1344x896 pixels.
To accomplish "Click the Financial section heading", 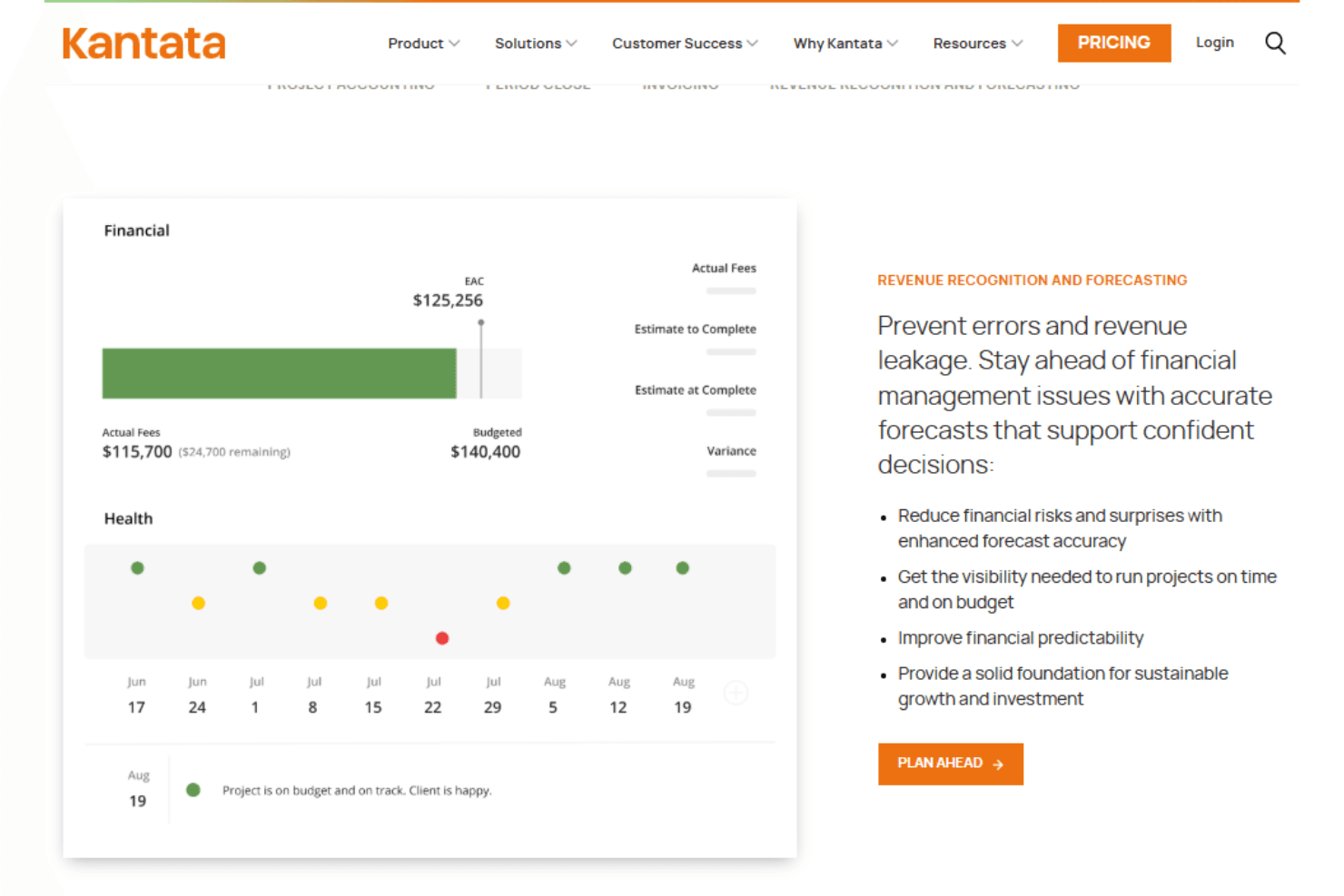I will click(x=136, y=231).
